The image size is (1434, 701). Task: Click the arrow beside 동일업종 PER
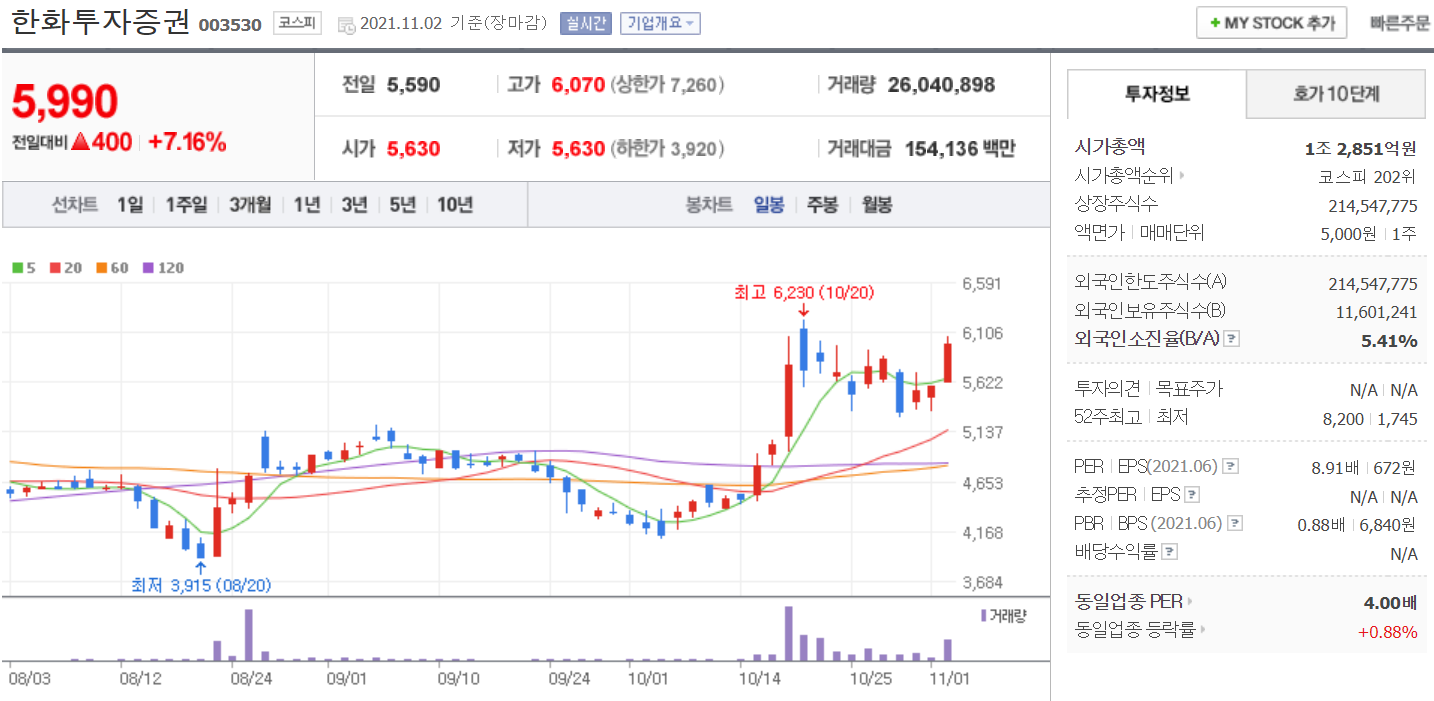(1189, 602)
